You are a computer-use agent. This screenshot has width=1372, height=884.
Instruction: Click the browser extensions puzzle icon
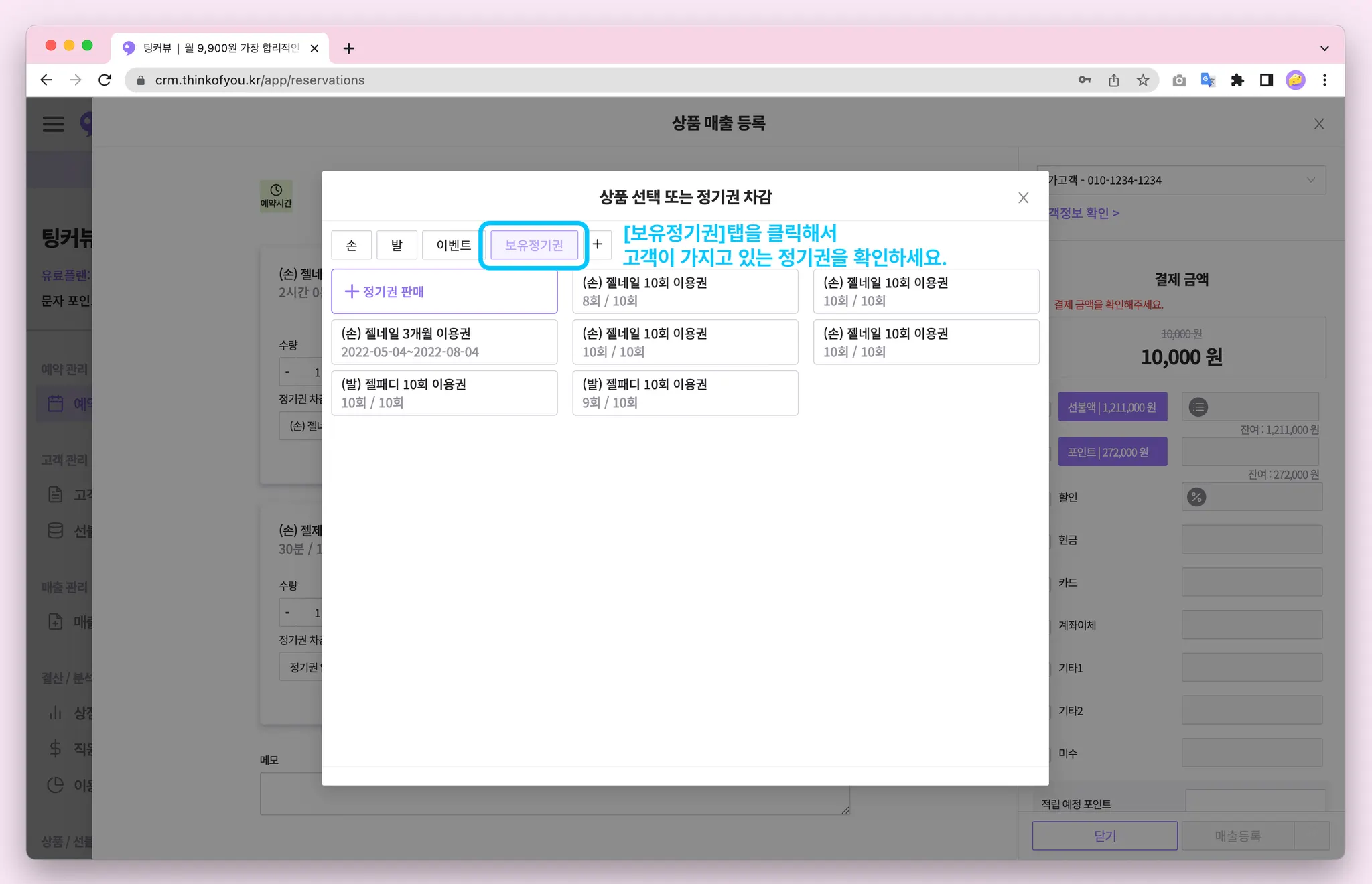click(x=1237, y=80)
